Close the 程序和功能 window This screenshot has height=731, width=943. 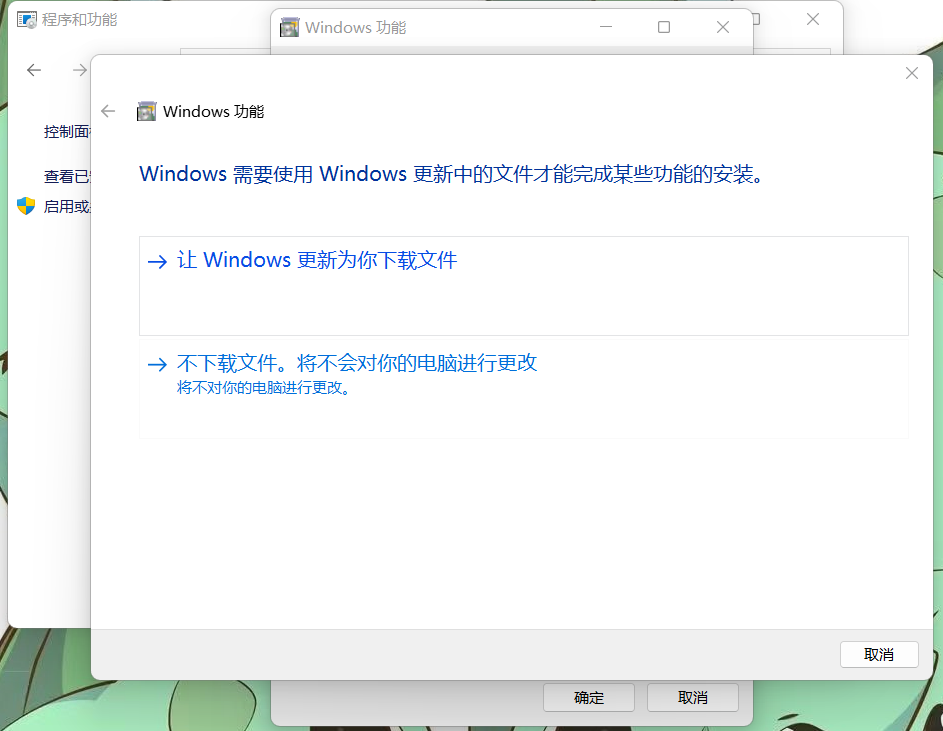(813, 20)
